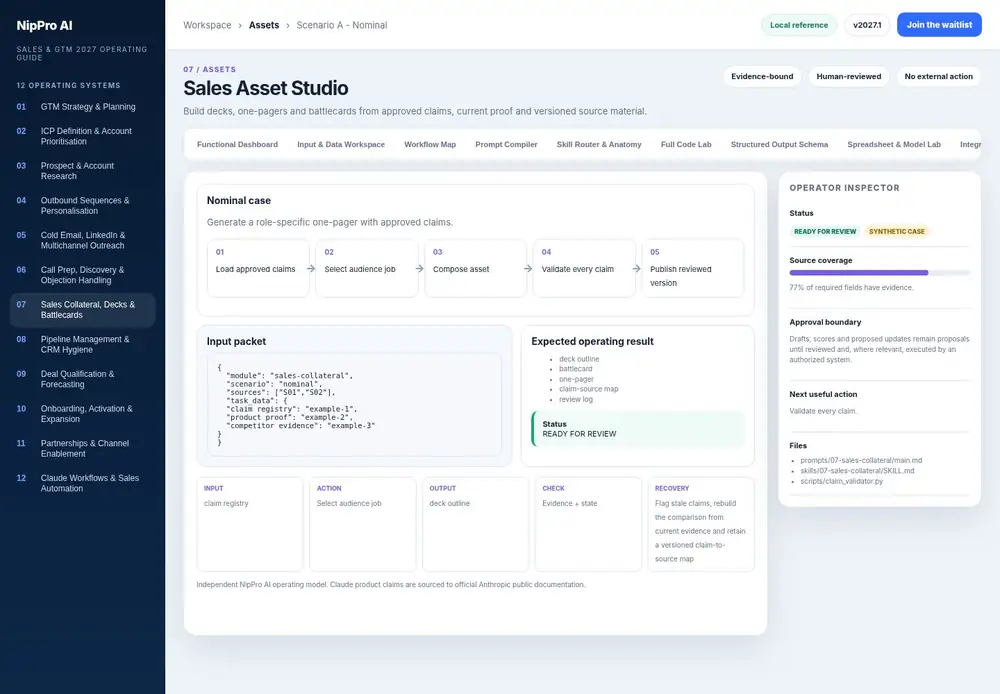Click the Human-reviewed chip
The height and width of the screenshot is (694, 1000).
pyautogui.click(x=849, y=77)
